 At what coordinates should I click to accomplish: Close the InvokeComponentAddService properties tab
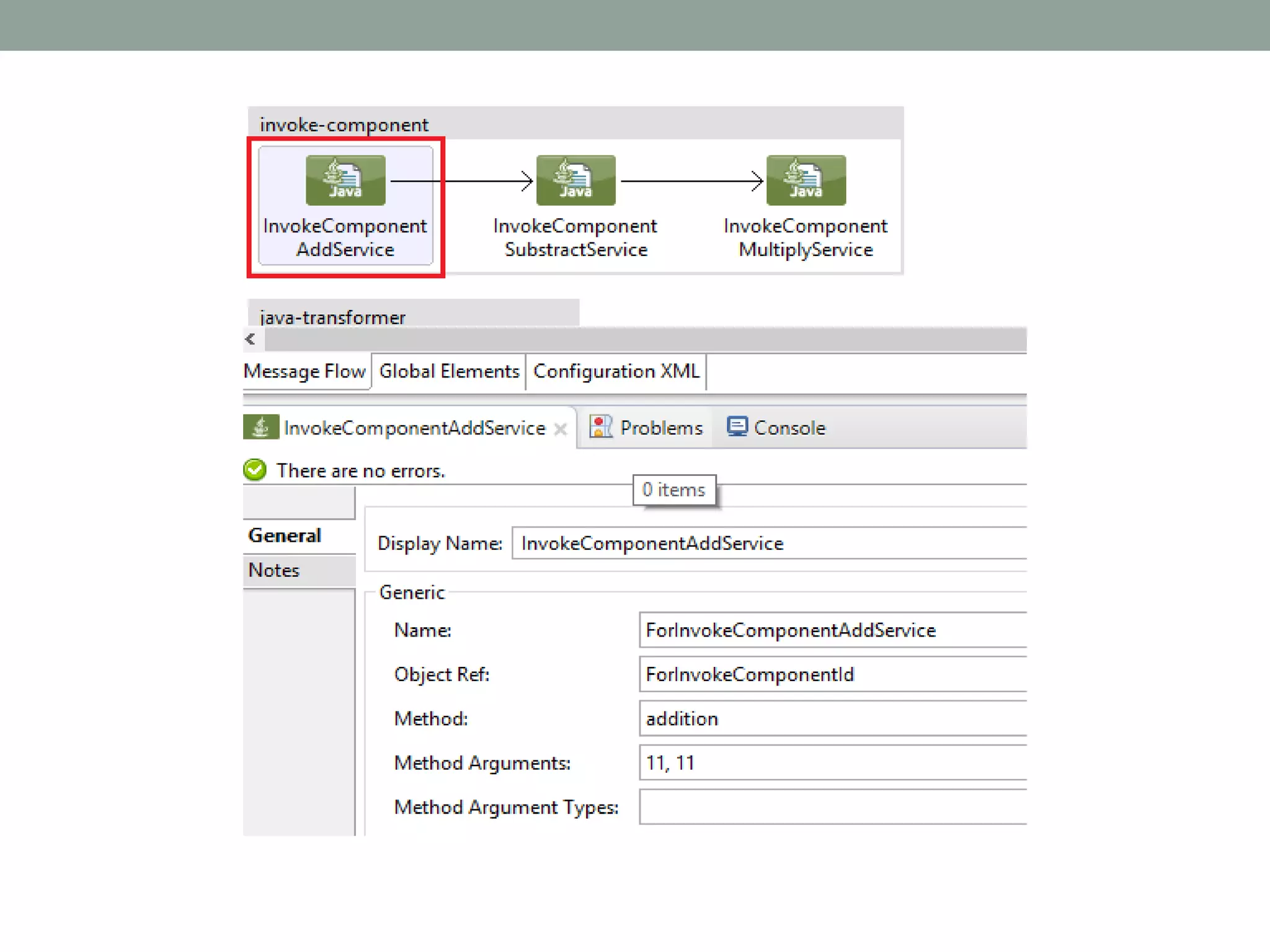561,429
